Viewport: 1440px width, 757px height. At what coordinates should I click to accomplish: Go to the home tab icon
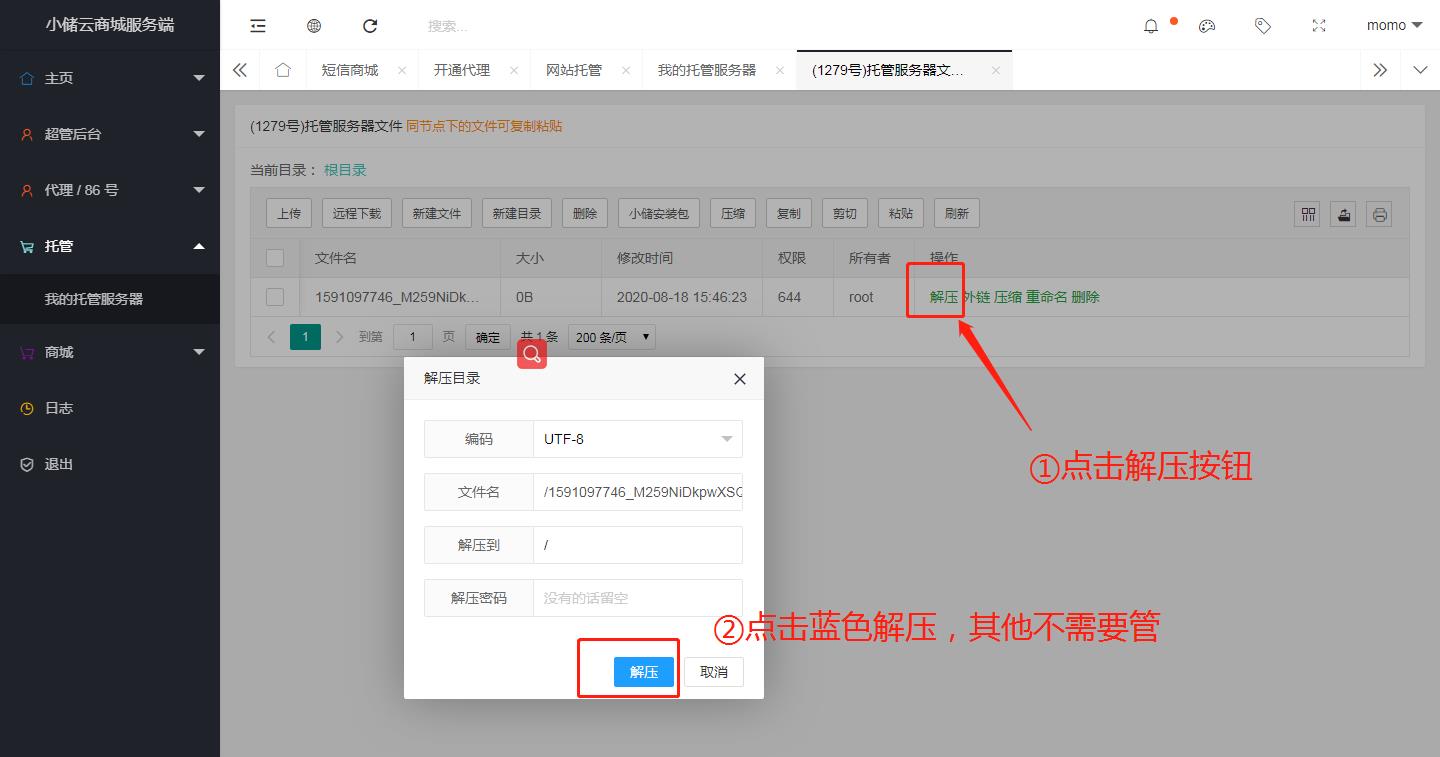tap(283, 70)
